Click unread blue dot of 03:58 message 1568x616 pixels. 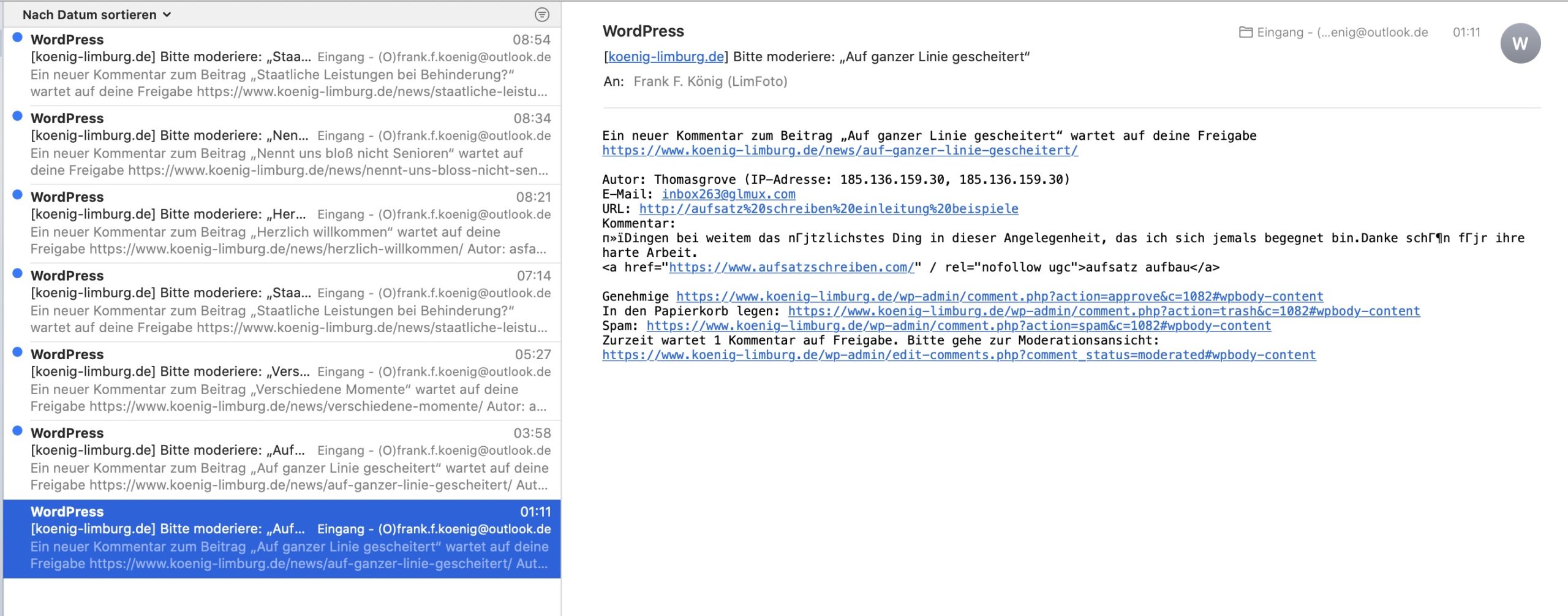coord(18,430)
